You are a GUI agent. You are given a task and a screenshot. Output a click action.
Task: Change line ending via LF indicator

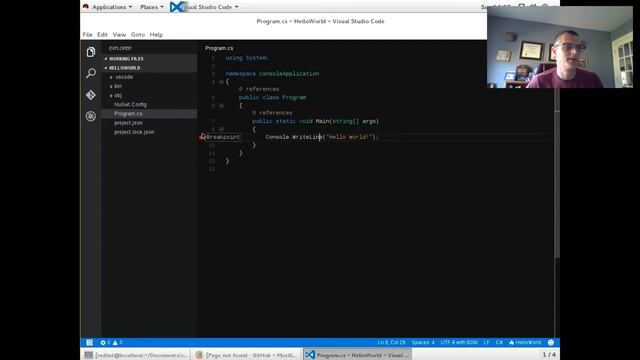(x=486, y=342)
